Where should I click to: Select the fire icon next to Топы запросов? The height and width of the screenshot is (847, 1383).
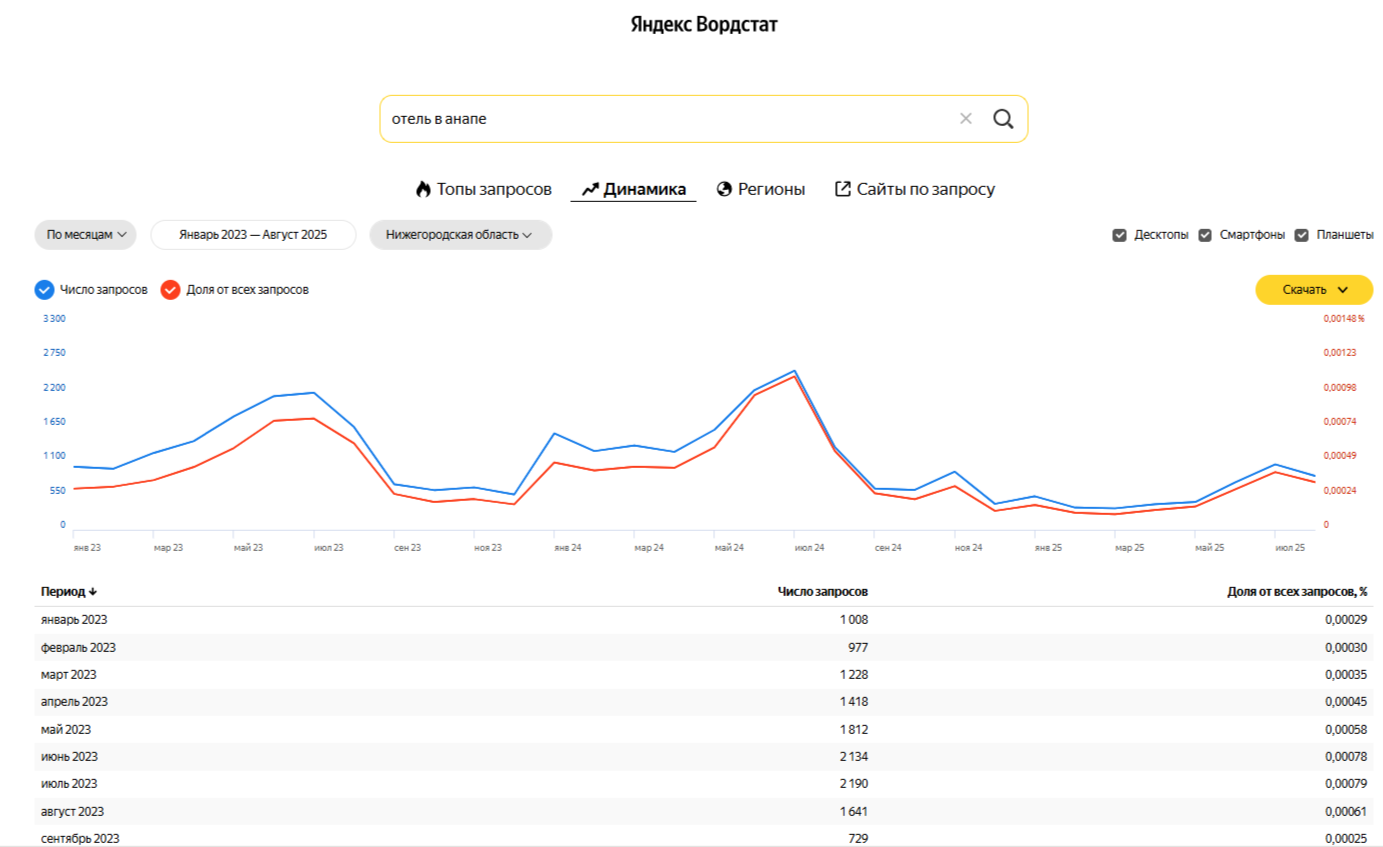[424, 188]
